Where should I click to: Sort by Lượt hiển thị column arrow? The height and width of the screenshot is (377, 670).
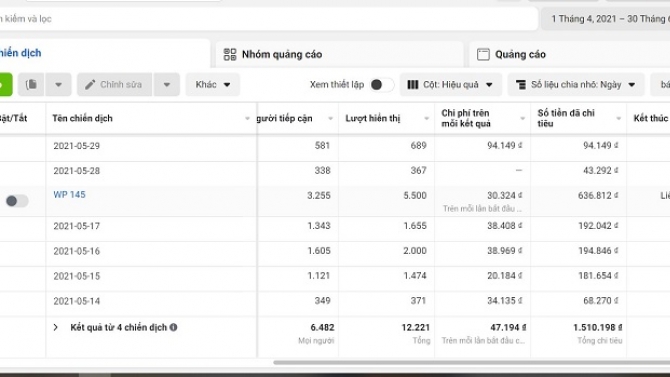click(x=426, y=118)
